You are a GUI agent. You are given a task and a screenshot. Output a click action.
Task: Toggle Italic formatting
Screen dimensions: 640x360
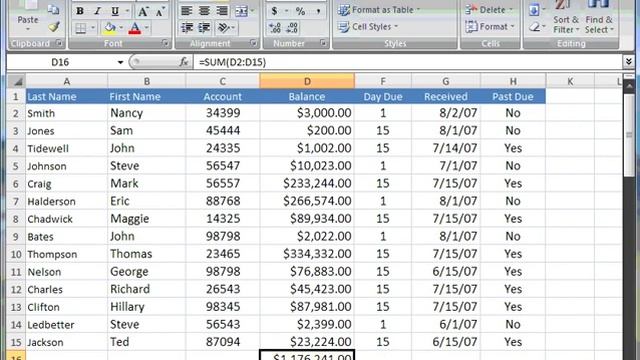point(98,11)
